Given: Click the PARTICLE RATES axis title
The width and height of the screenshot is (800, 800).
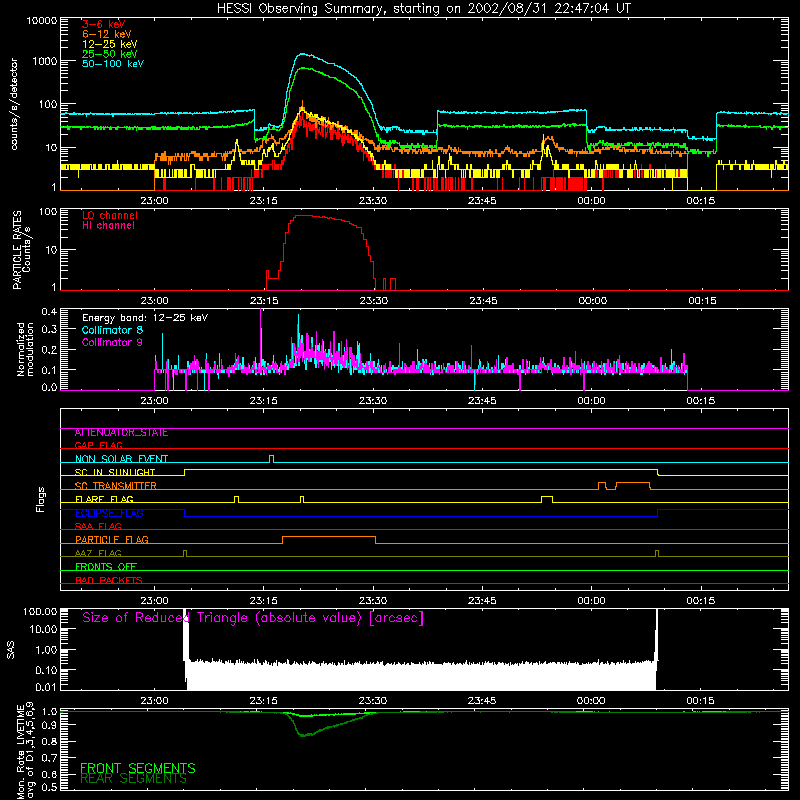Looking at the screenshot, I should pos(21,249).
